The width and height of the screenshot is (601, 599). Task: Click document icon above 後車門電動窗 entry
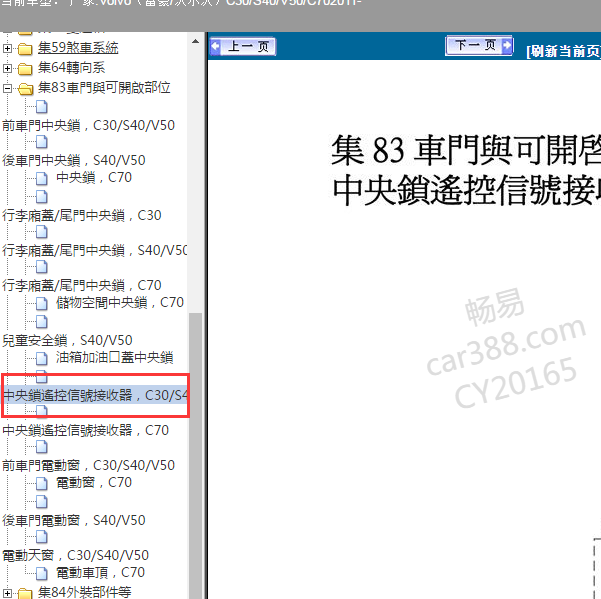click(x=41, y=502)
